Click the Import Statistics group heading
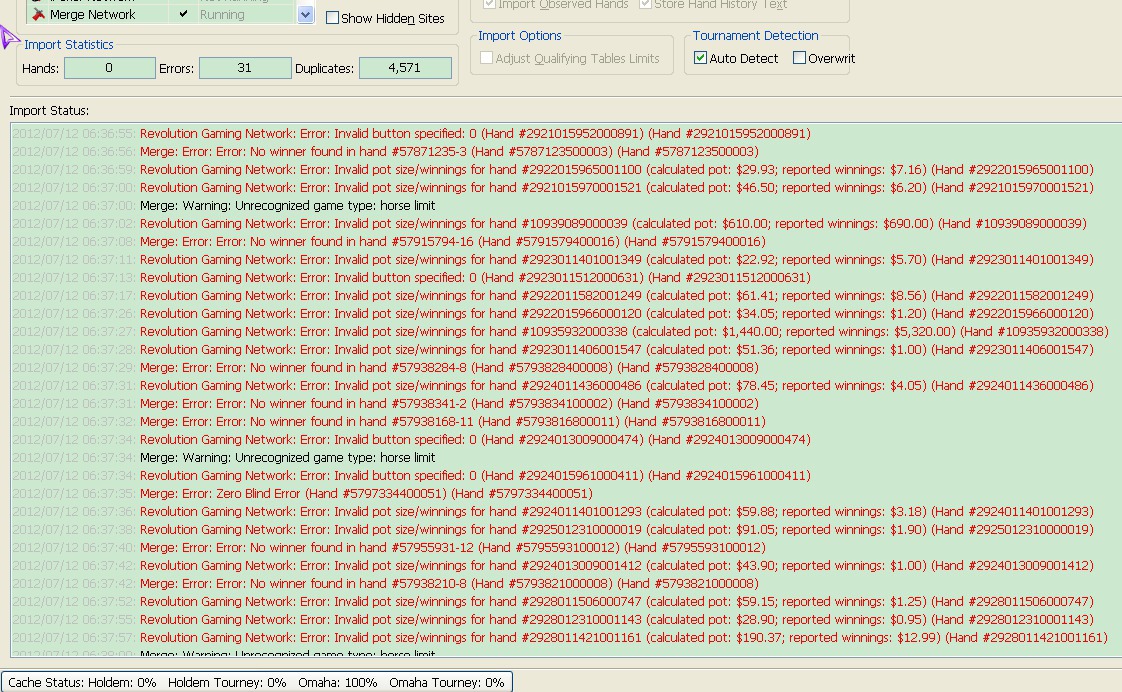1122x692 pixels. pyautogui.click(x=69, y=44)
